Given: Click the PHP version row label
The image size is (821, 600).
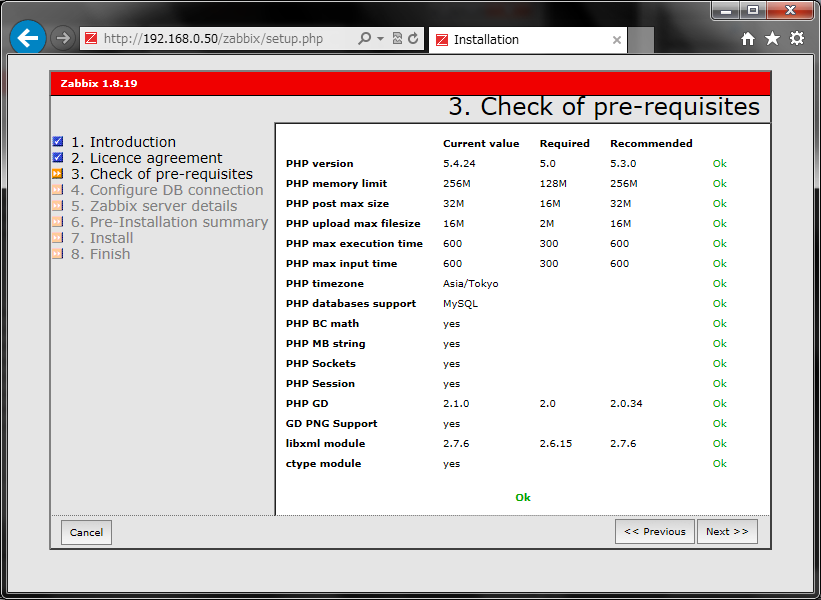Looking at the screenshot, I should coord(319,163).
